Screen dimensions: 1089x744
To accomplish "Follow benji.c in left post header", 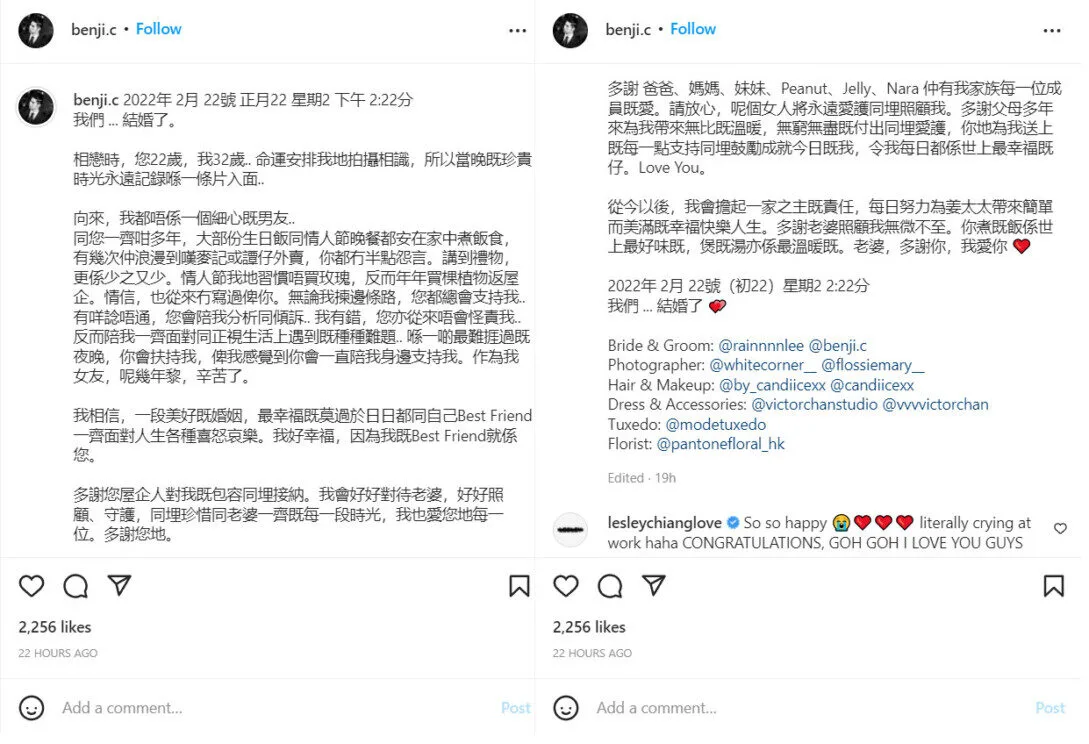I will pyautogui.click(x=158, y=29).
